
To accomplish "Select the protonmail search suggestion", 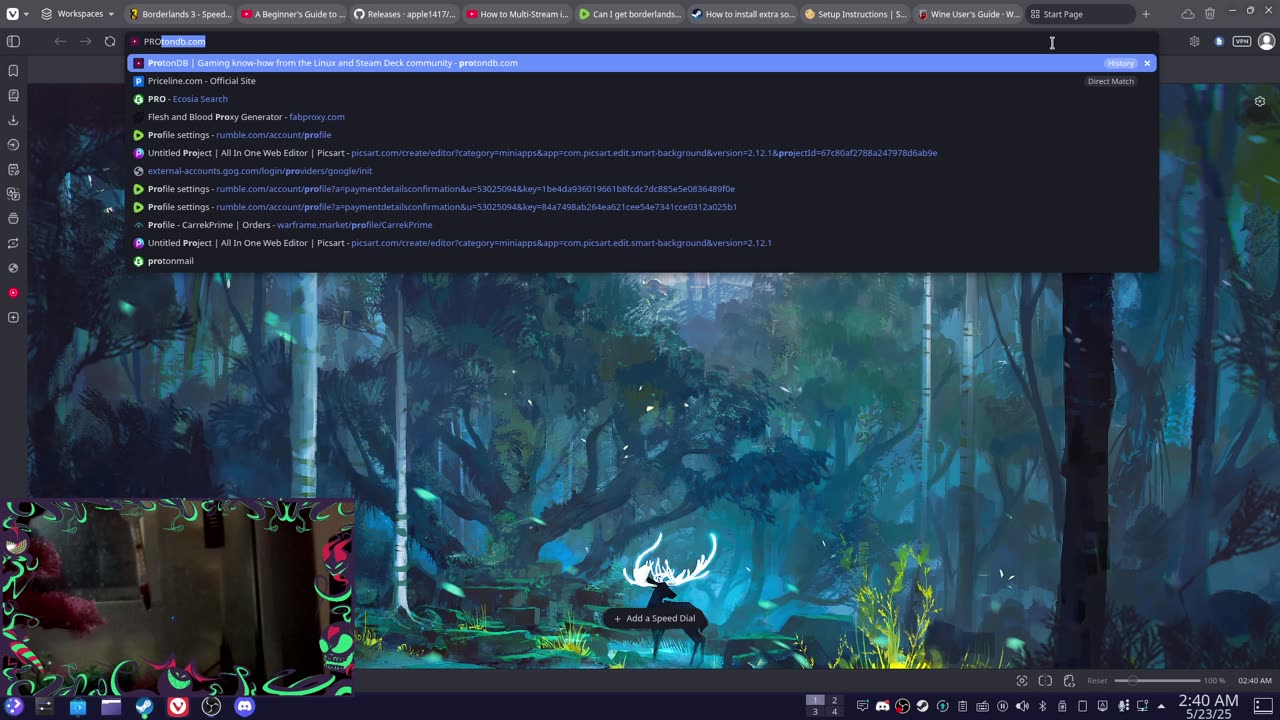I will pyautogui.click(x=641, y=261).
